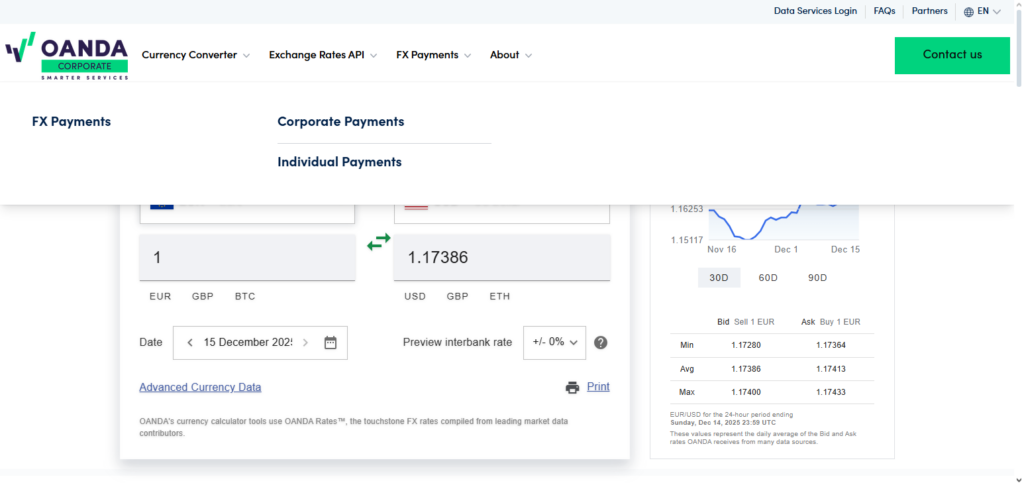Click the EUR amount input field
1024x485 pixels.
point(247,258)
